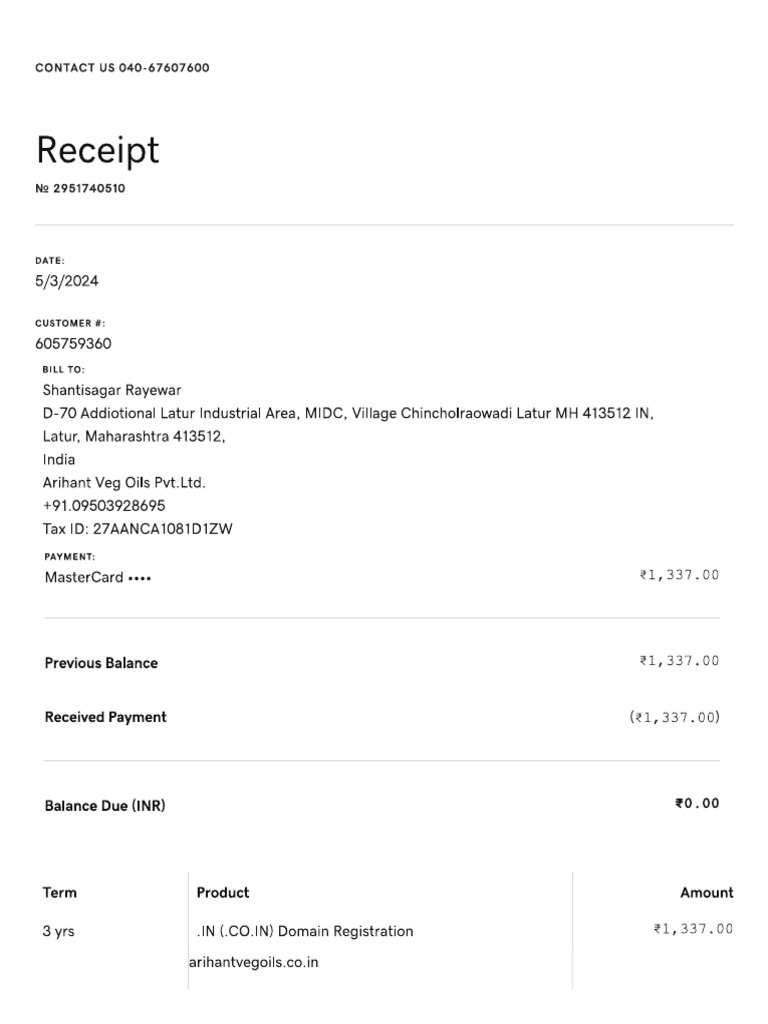Click the Term column header
768x1024 pixels.
tap(60, 893)
